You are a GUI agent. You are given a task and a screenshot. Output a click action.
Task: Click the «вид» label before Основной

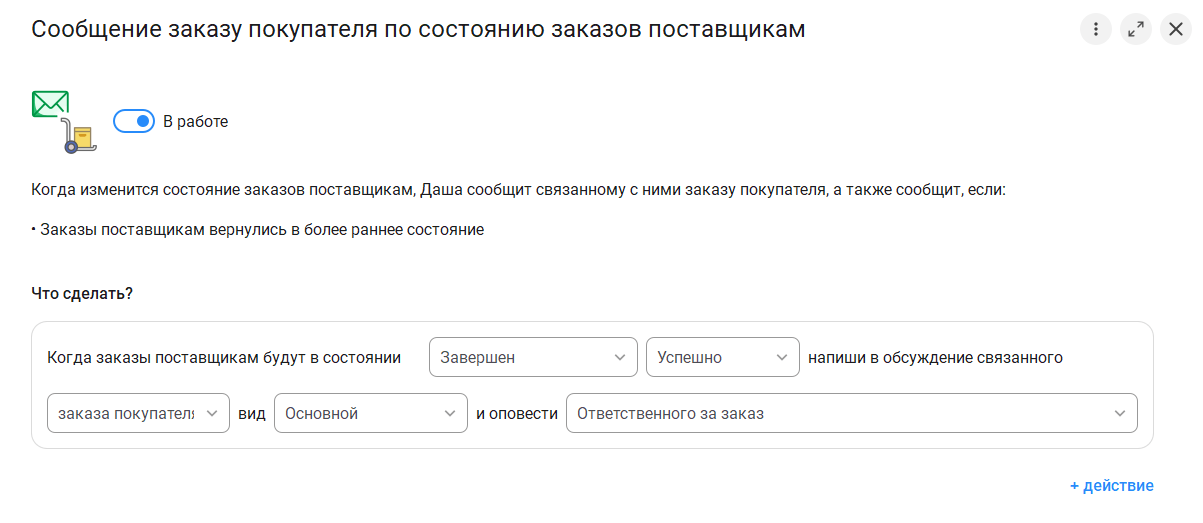252,413
